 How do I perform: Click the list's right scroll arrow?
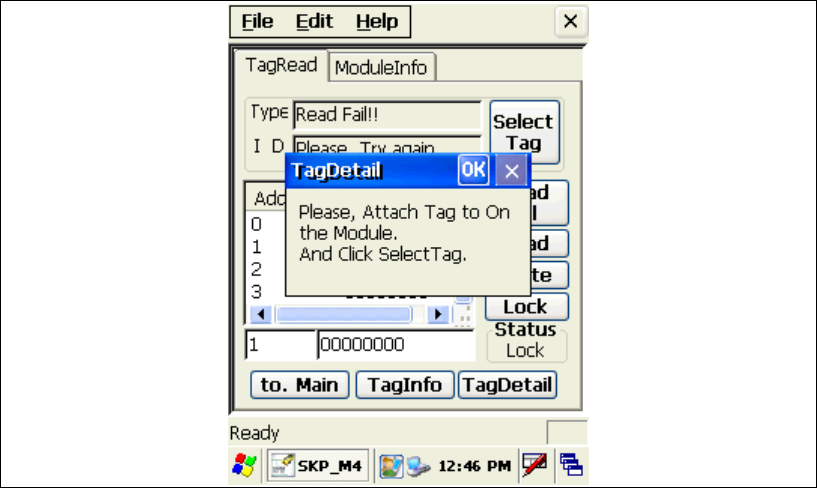click(x=438, y=314)
